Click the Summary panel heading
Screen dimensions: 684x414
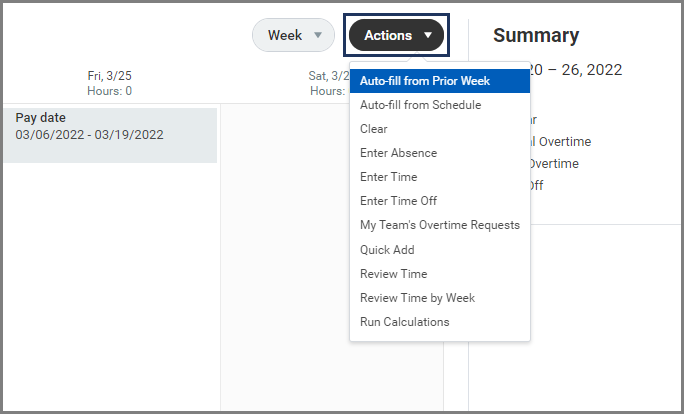click(536, 36)
